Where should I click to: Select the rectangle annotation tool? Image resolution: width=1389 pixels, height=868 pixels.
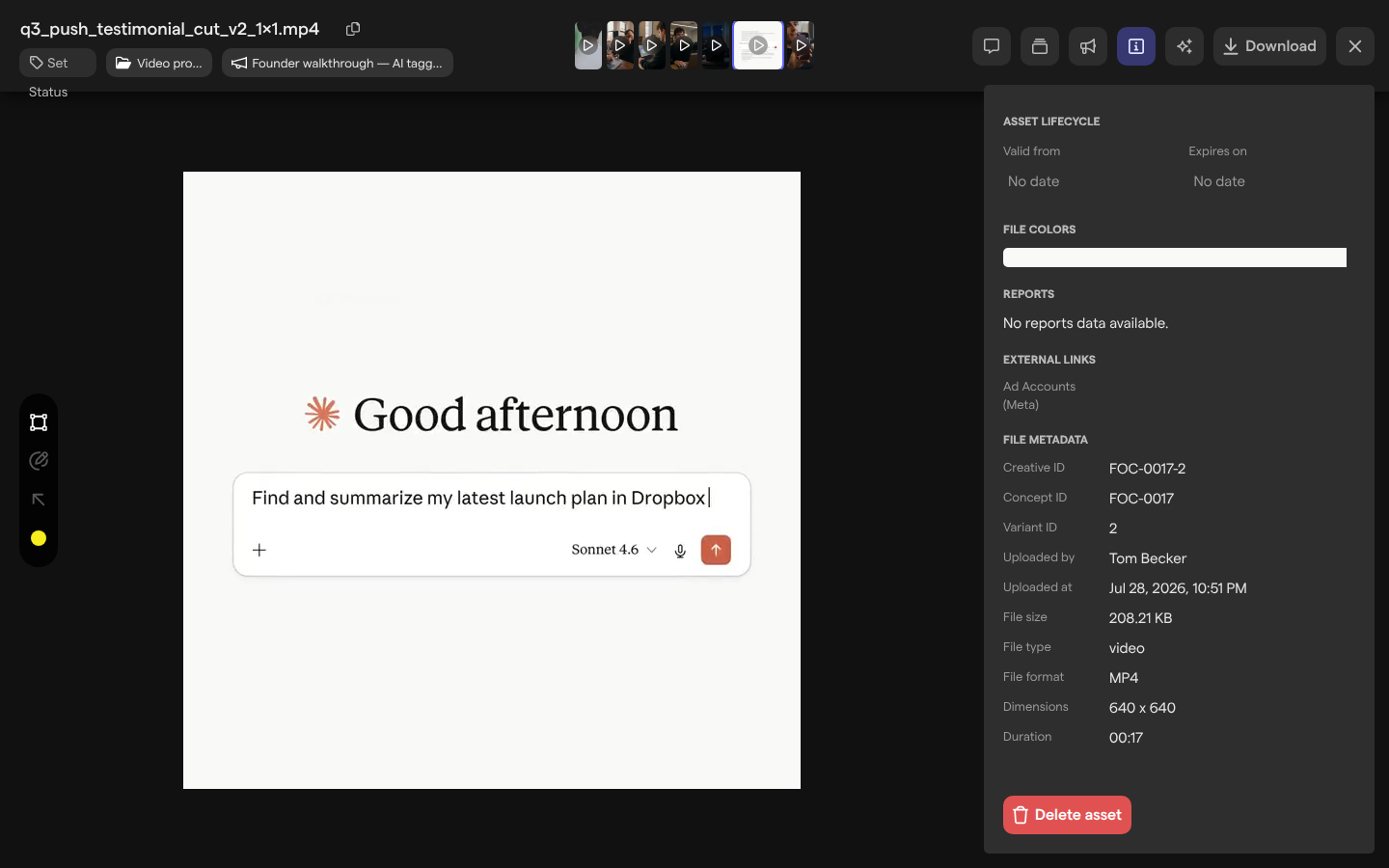[39, 422]
